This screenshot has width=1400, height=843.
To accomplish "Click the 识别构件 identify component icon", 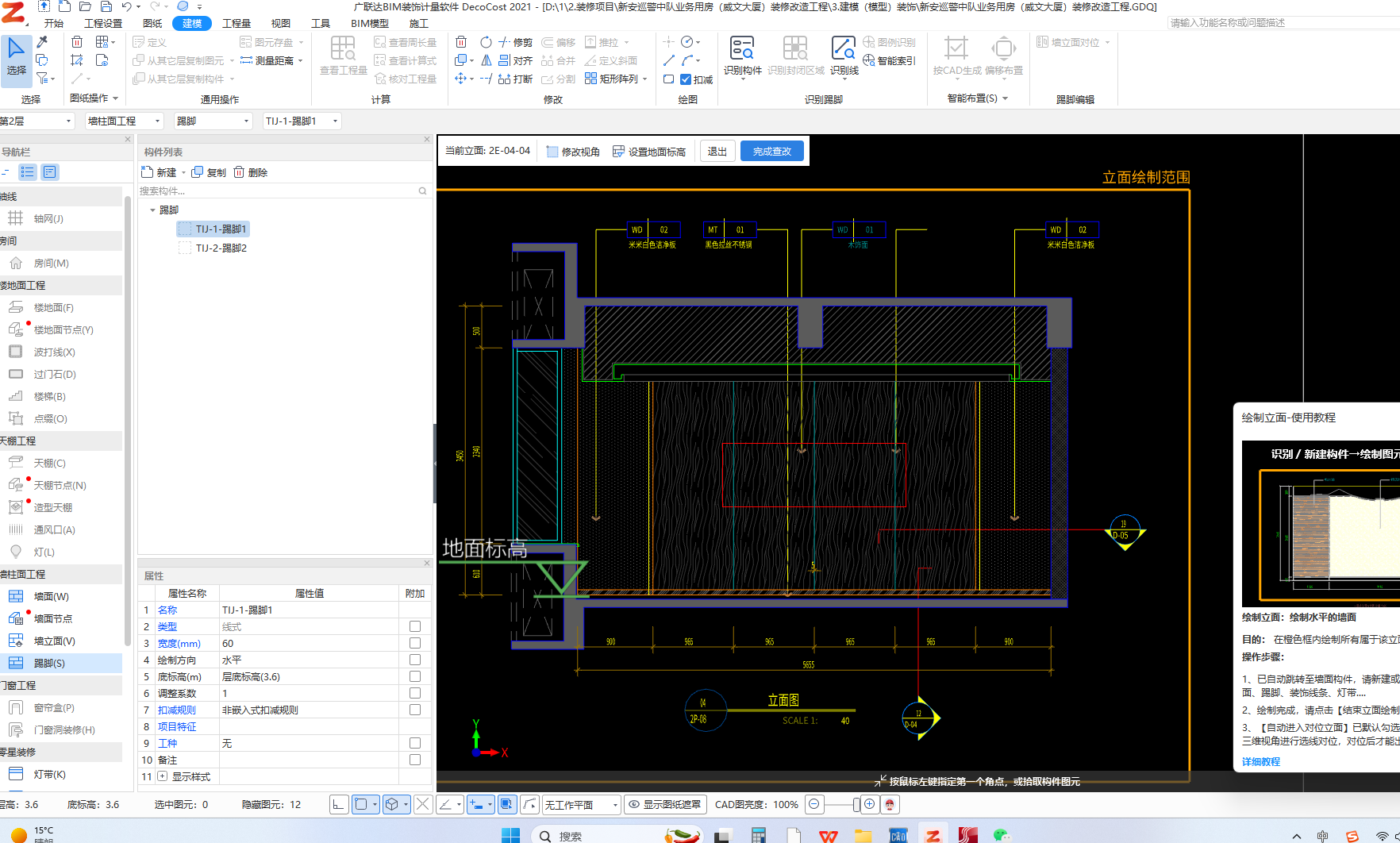I will click(x=743, y=56).
